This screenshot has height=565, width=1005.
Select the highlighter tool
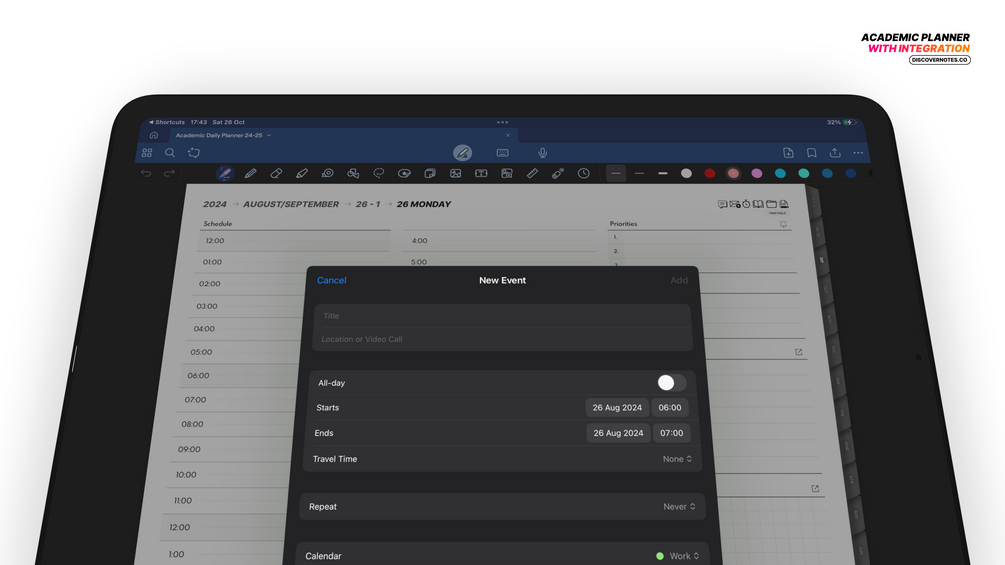click(302, 173)
